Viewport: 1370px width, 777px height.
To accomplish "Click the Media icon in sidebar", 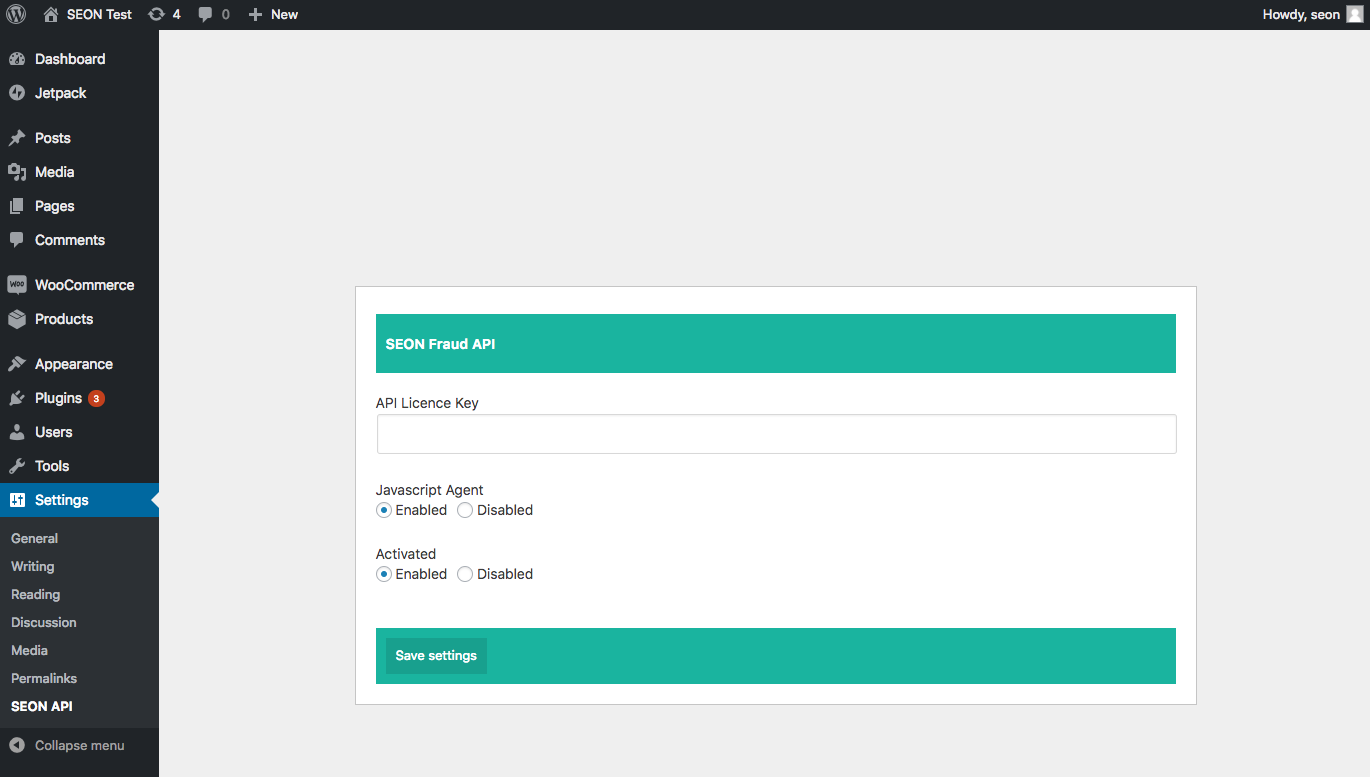I will [17, 172].
